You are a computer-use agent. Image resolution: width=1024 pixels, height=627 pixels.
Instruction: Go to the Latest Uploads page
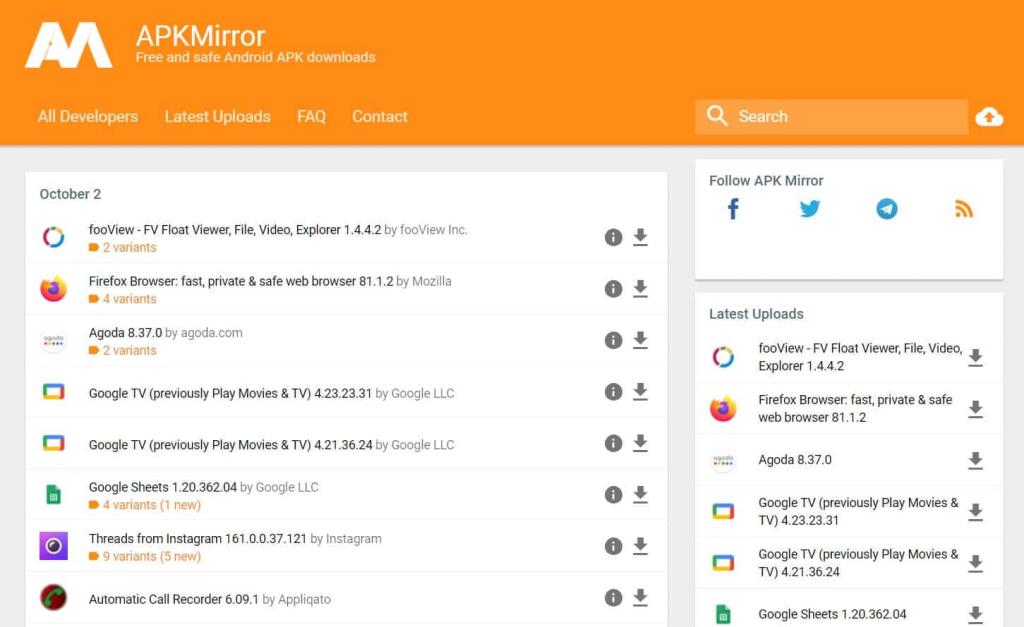point(217,117)
